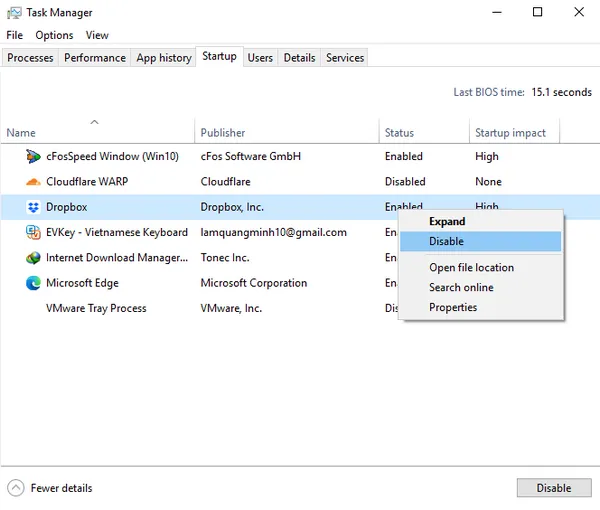The width and height of the screenshot is (600, 510).
Task: Choose Properties in the context menu
Action: (x=481, y=307)
